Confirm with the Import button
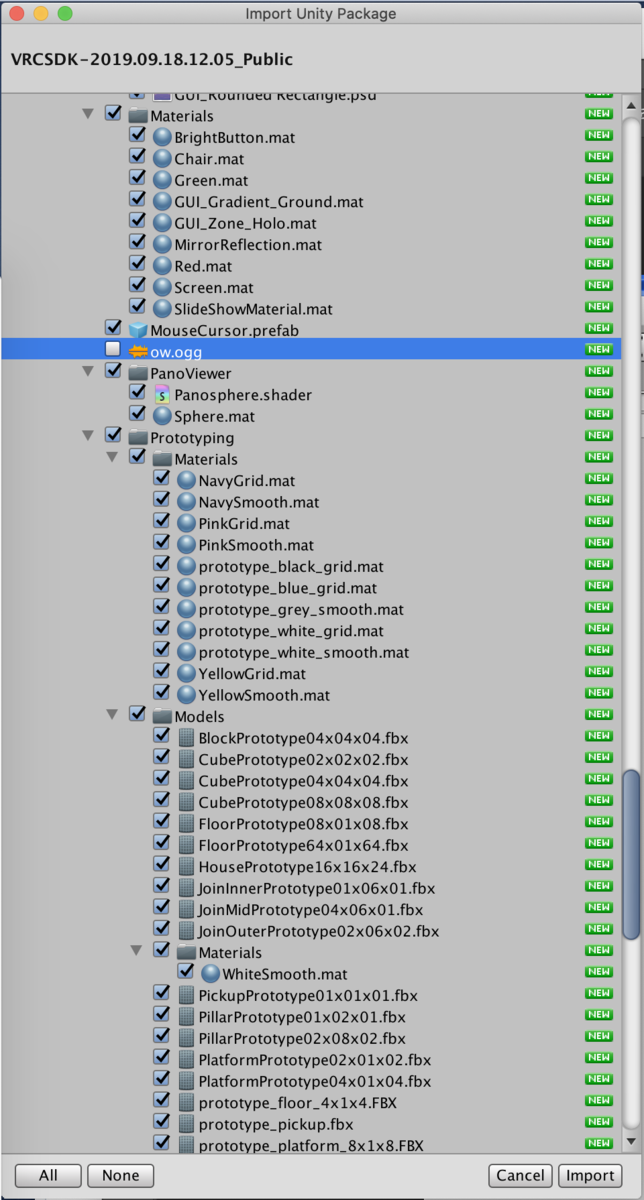This screenshot has height=1200, width=644. click(589, 1175)
